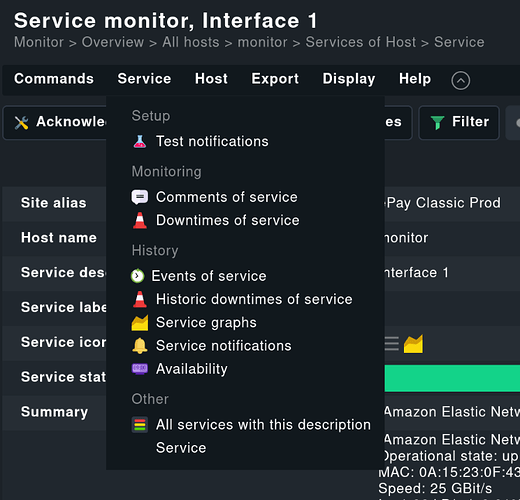520x500 pixels.
Task: Click the Events of service clock icon
Action: click(x=137, y=276)
